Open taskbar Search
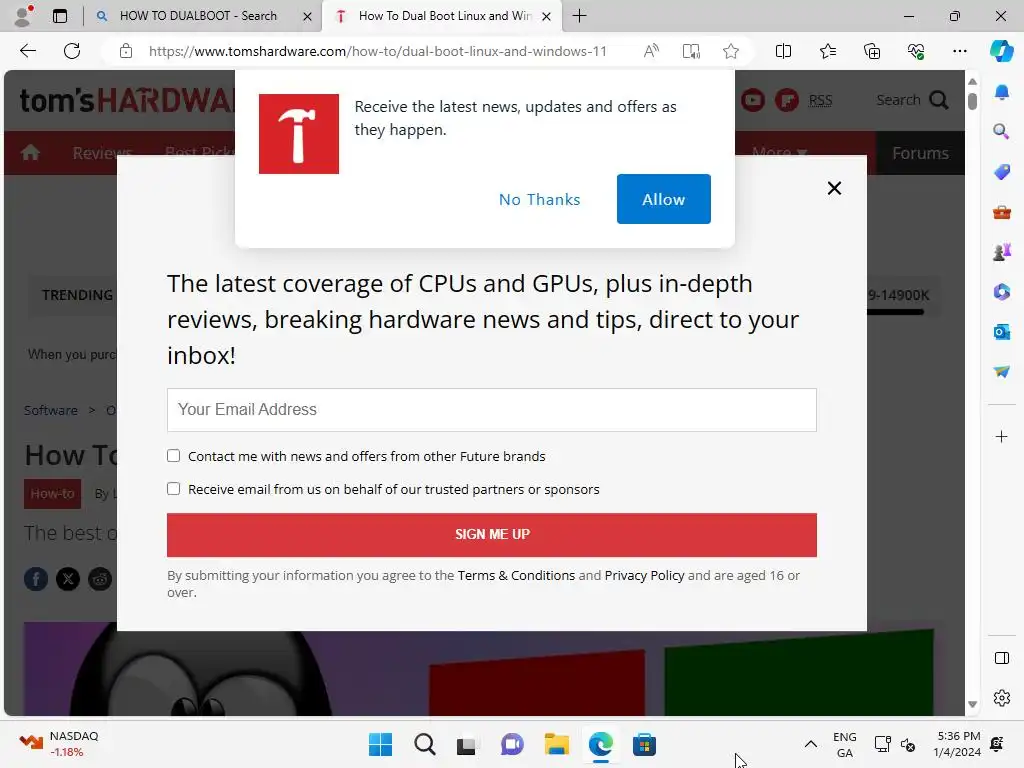 click(424, 744)
